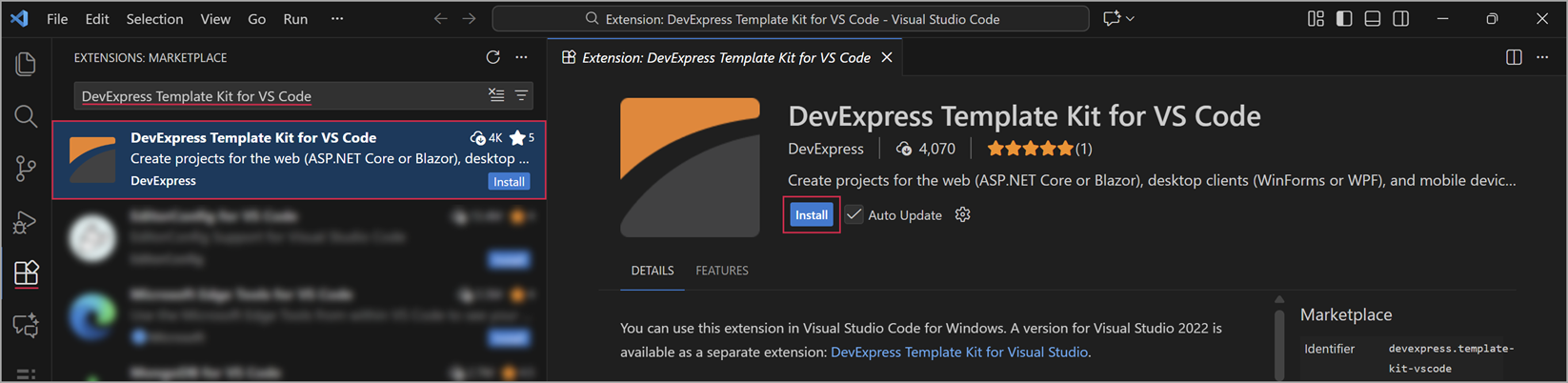Click the VS Code logo icon
The width and height of the screenshot is (1568, 383).
(x=19, y=18)
